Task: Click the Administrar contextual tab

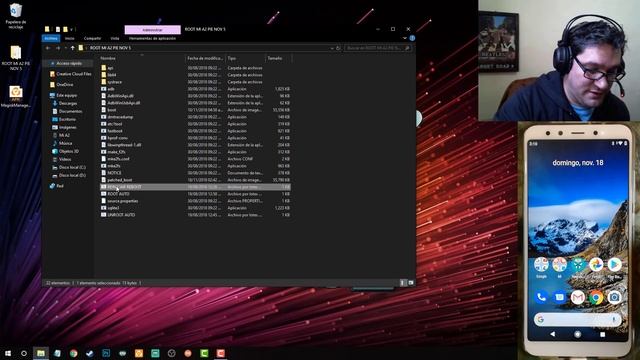Action: click(153, 30)
